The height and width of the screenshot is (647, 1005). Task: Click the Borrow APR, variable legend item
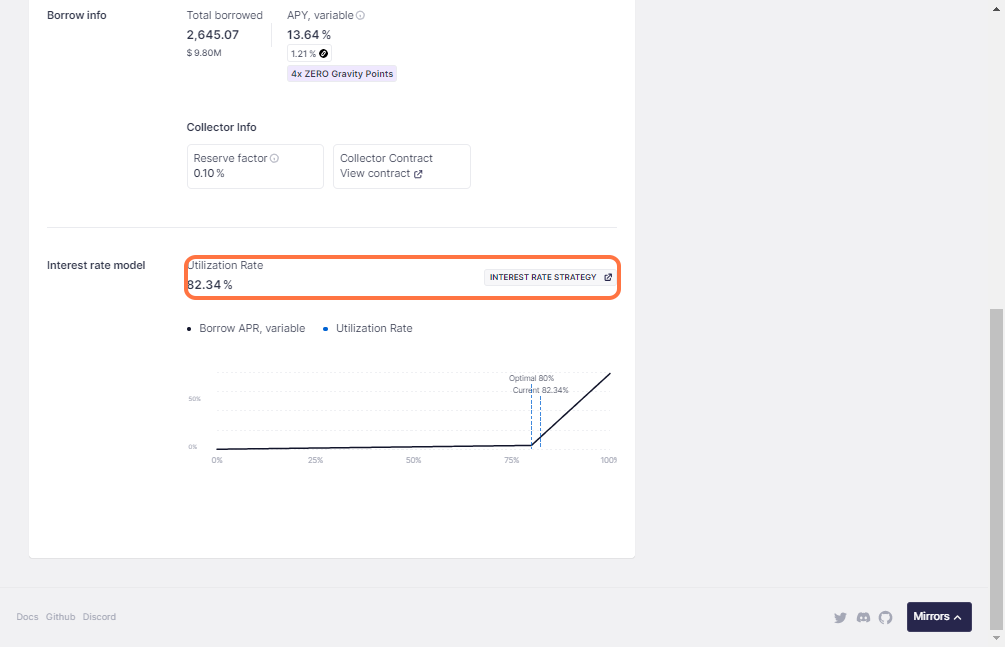(251, 328)
